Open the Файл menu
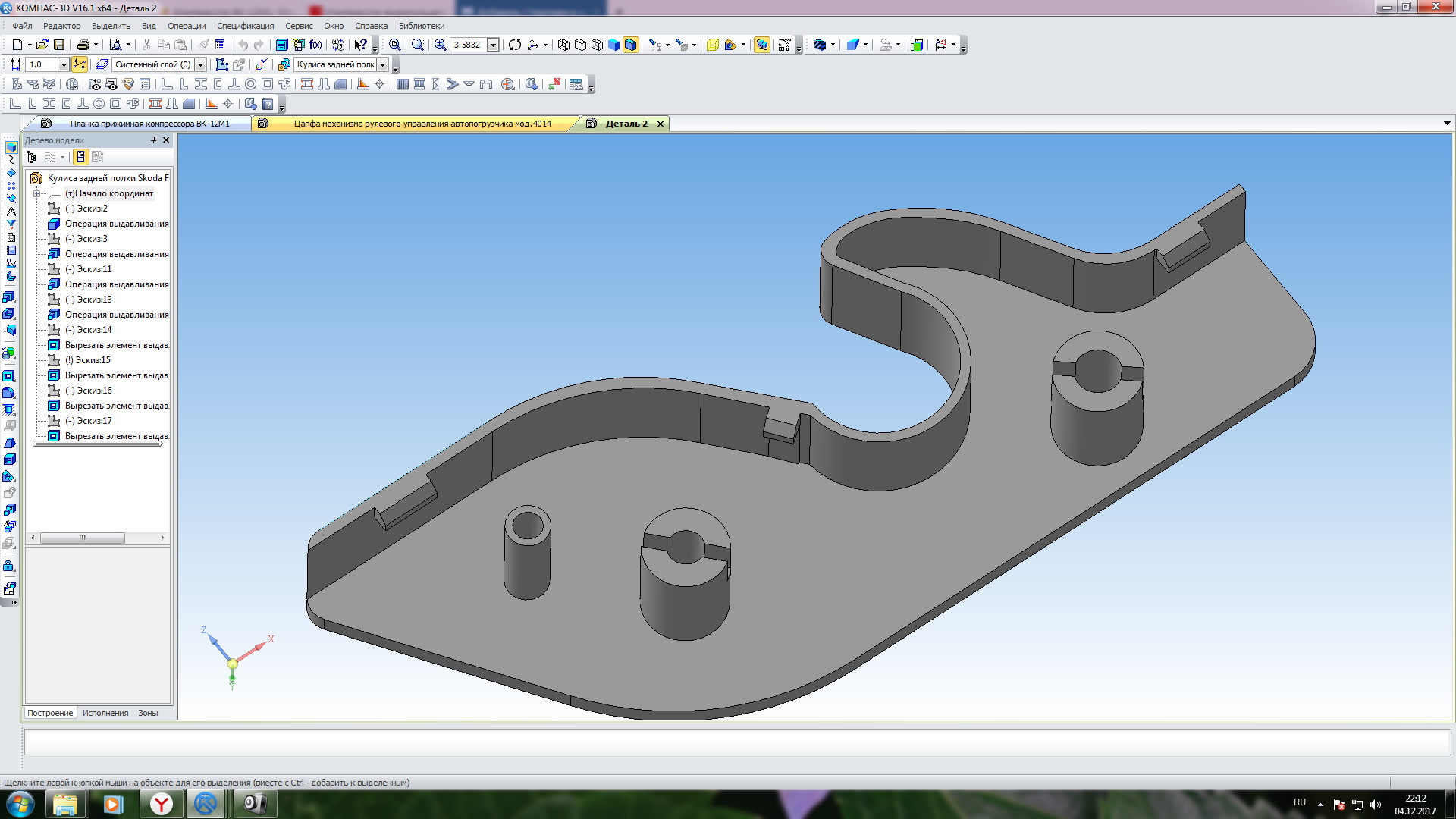This screenshot has height=819, width=1456. [22, 26]
